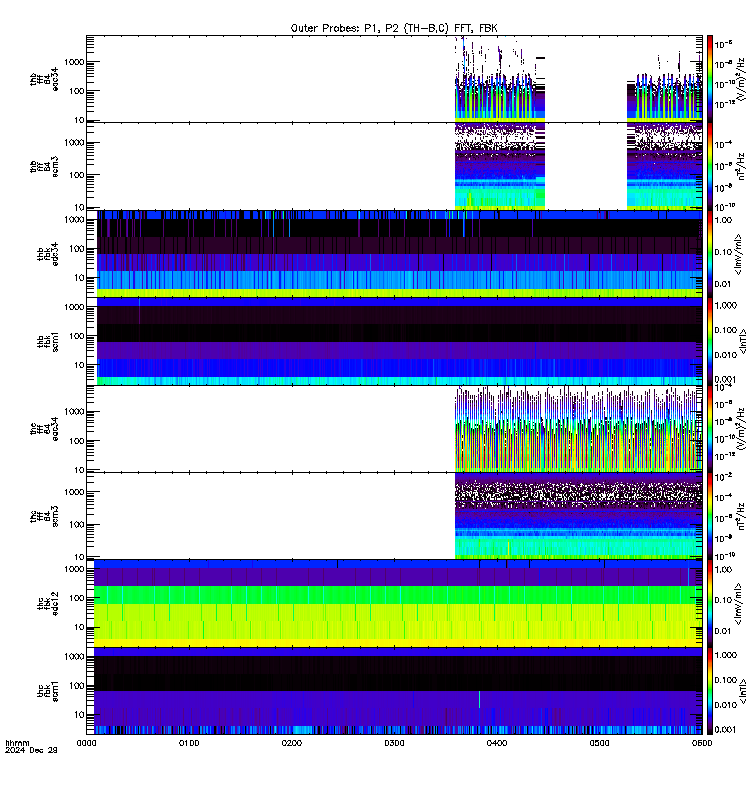Viewport: 750px width, 800px height.
Task: Click the <|mV/m|> unit label beside thb edc34
Action: [739, 254]
